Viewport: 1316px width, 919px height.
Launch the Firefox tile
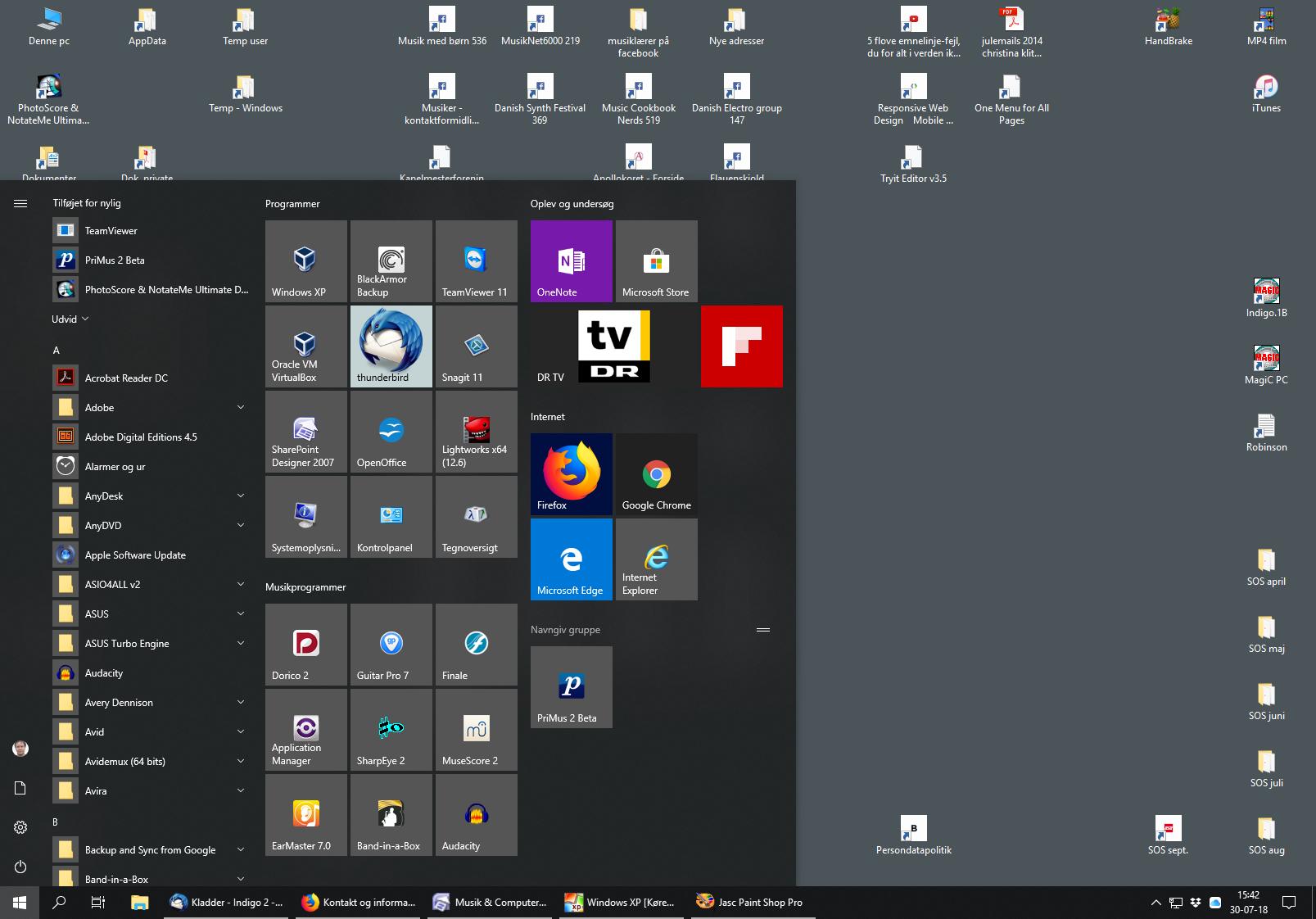(572, 474)
